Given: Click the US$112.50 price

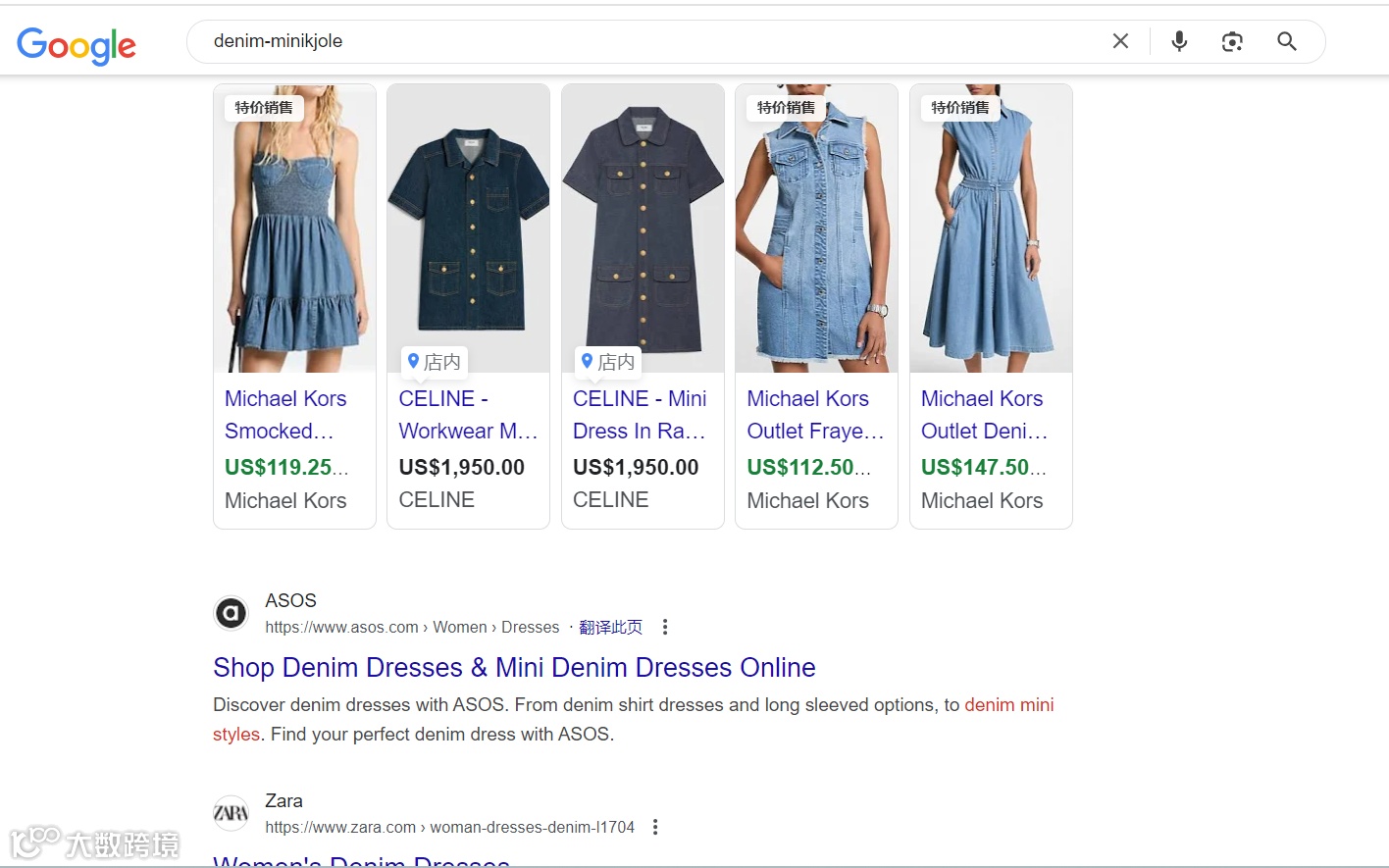Looking at the screenshot, I should coord(809,467).
